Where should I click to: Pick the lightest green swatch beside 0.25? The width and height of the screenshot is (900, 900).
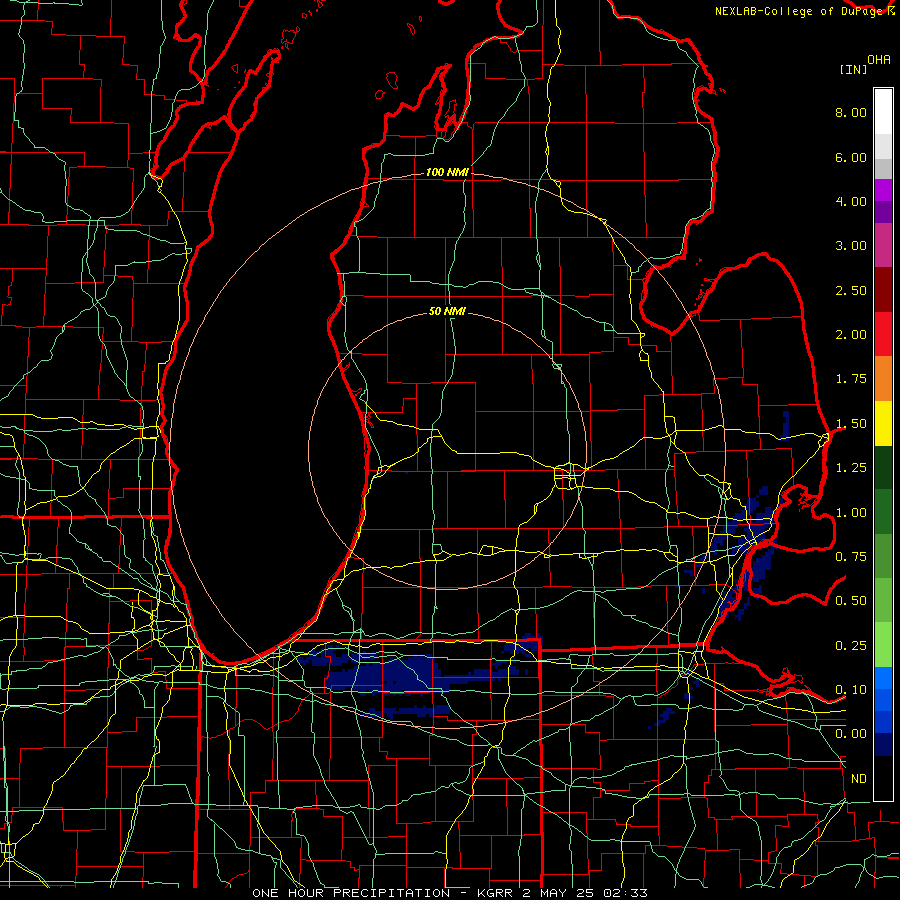tap(883, 645)
